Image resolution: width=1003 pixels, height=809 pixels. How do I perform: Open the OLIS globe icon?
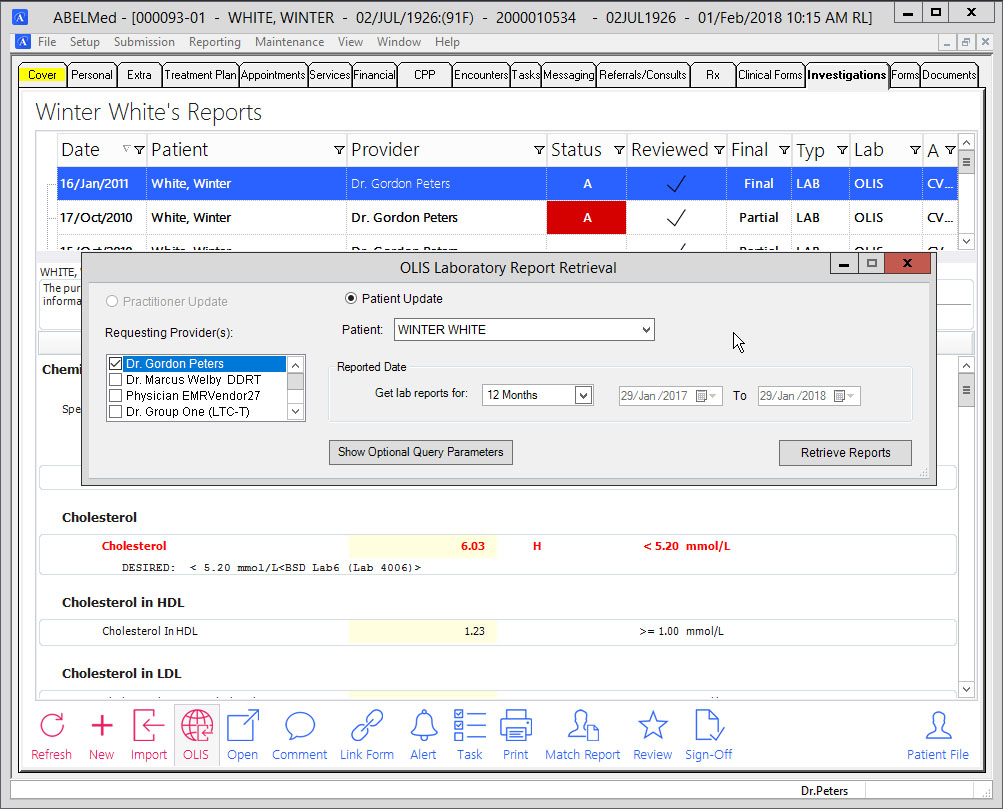click(x=196, y=734)
